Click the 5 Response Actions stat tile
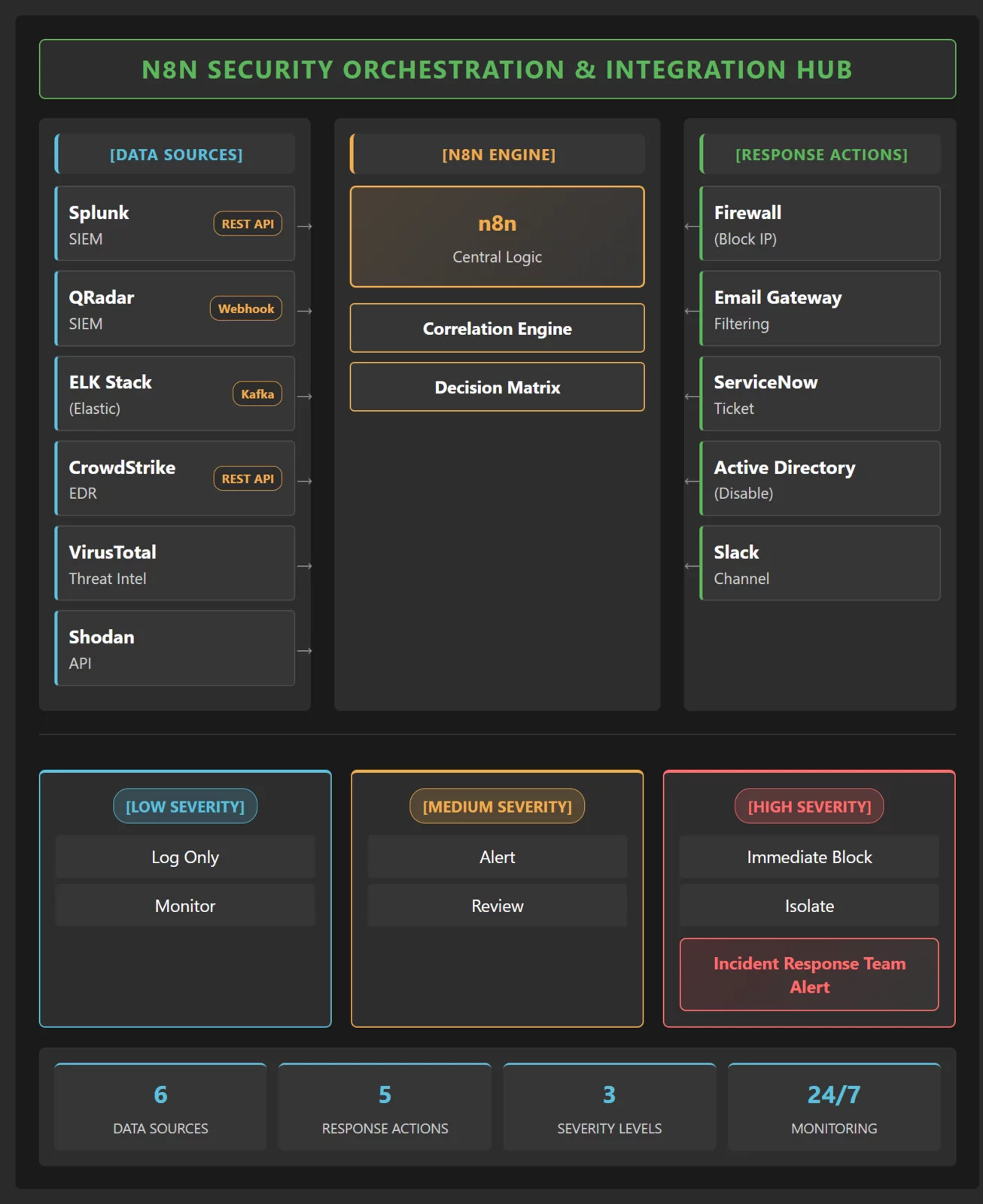The image size is (983, 1204). tap(385, 1107)
